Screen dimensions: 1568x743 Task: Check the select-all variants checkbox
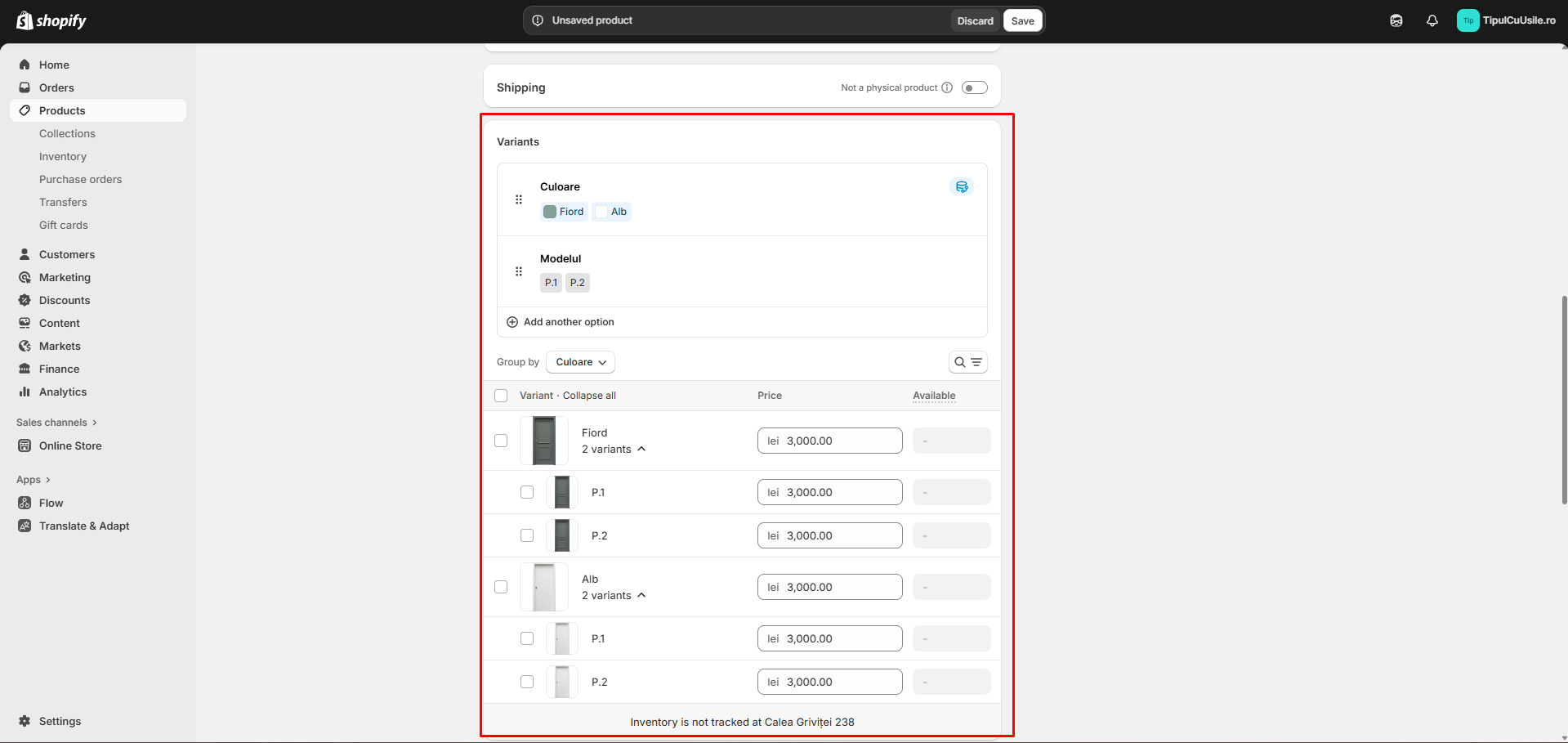tap(501, 396)
